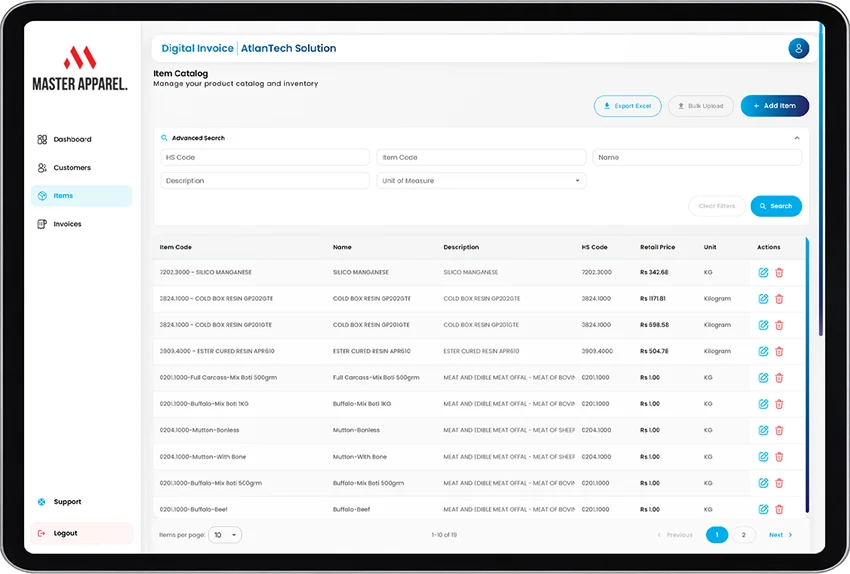This screenshot has height=574, width=850.
Task: Open the Dashboard page
Action: point(81,139)
